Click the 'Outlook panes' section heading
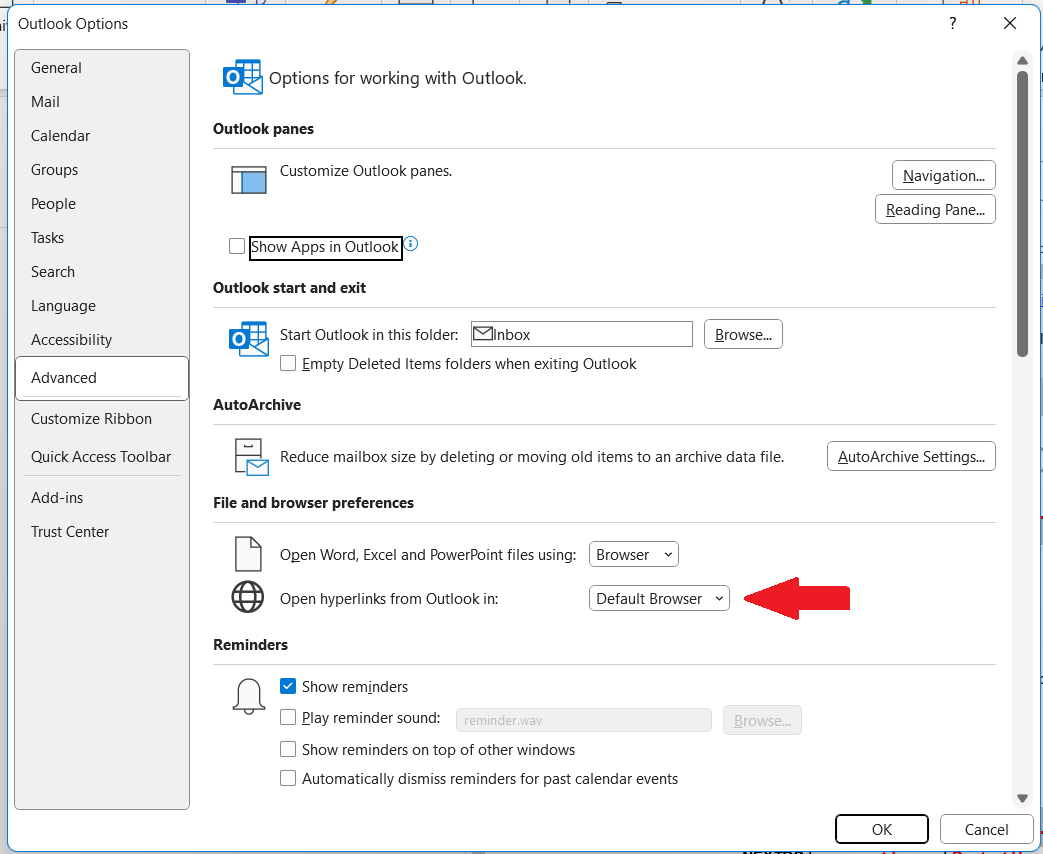The width and height of the screenshot is (1043, 854). tap(263, 129)
